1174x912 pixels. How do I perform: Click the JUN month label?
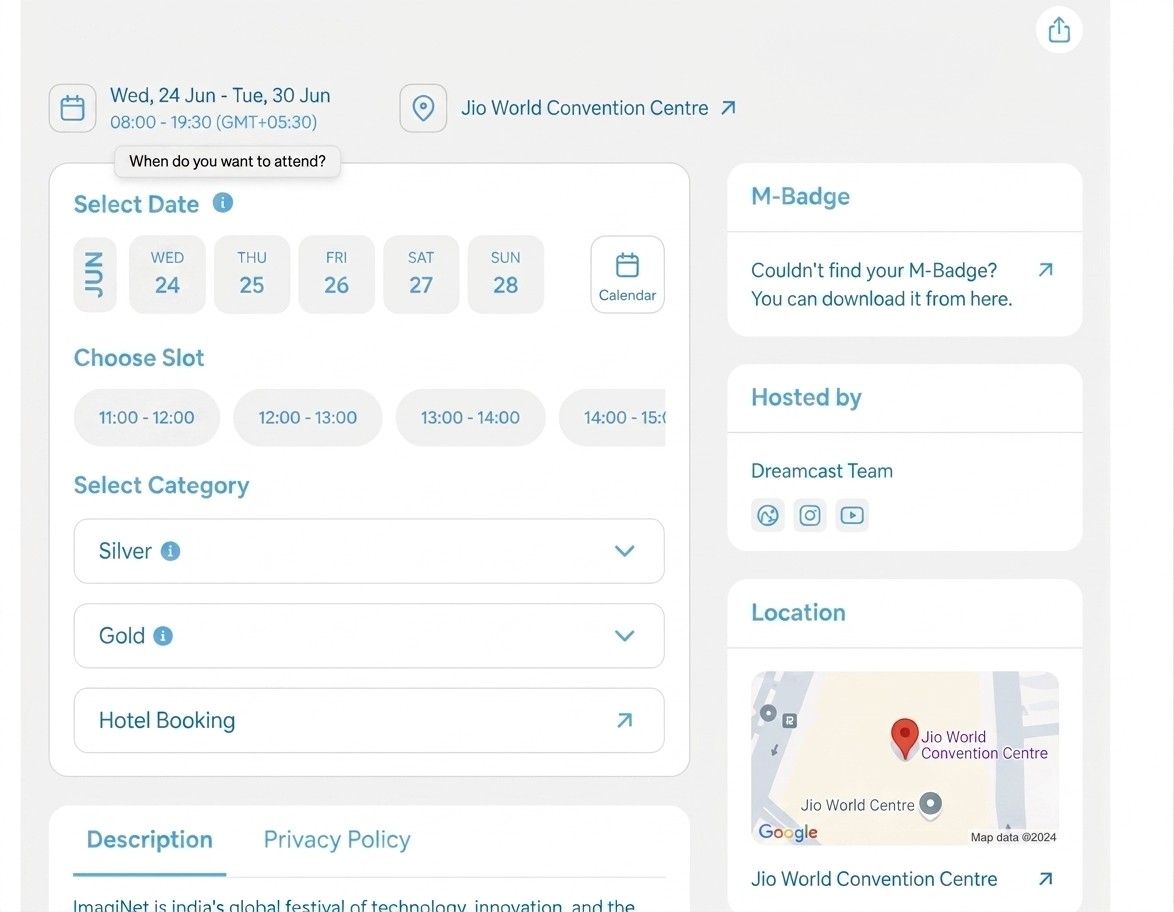point(95,275)
